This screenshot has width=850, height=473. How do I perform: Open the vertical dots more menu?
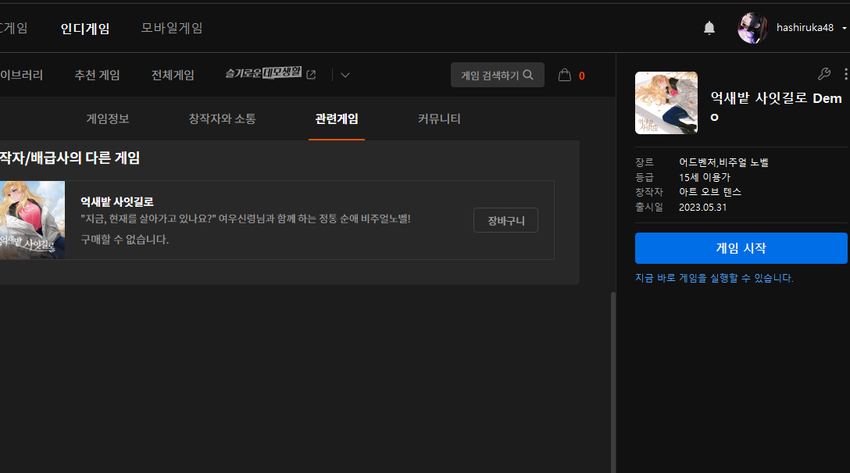(845, 74)
